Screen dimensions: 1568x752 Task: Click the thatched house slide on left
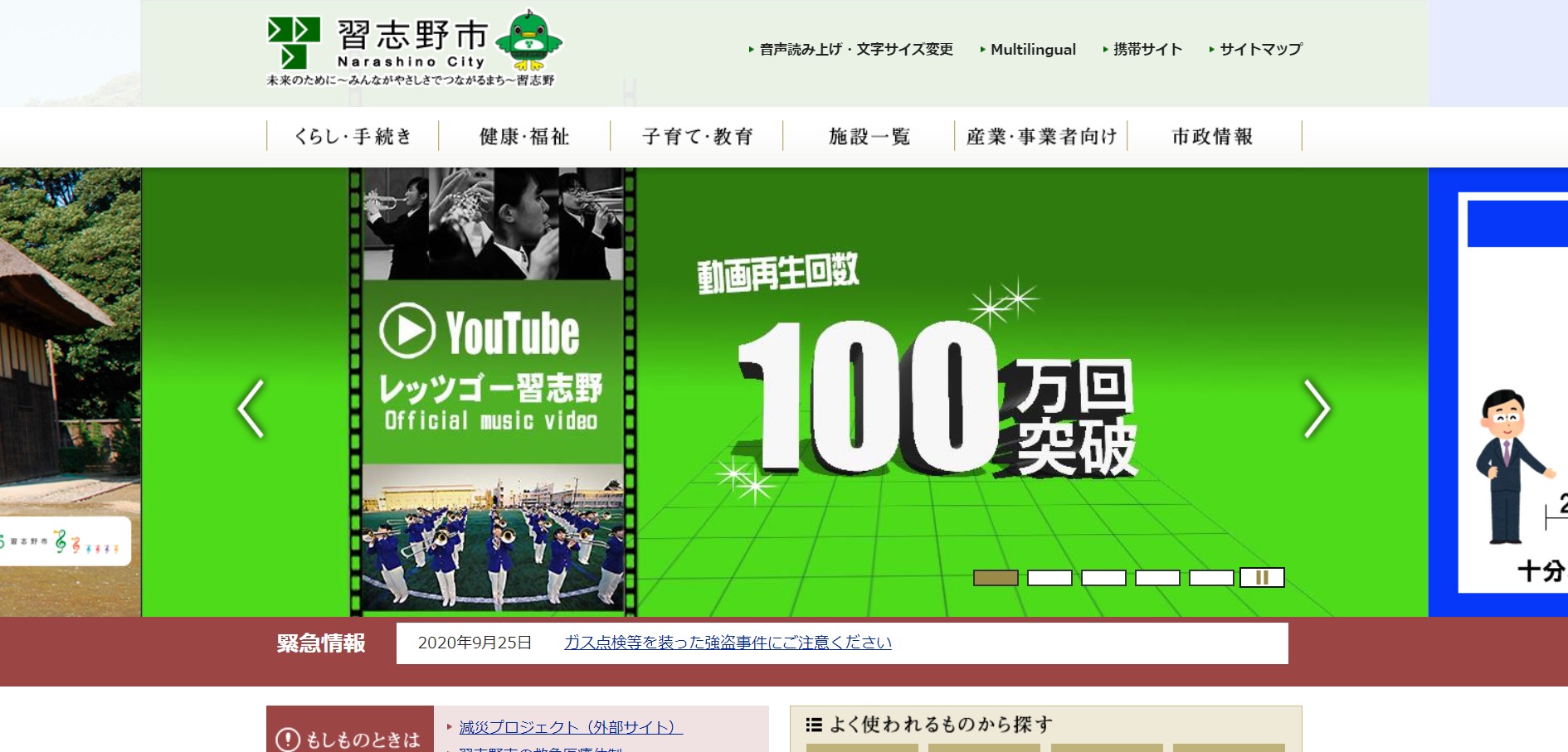pos(71,392)
